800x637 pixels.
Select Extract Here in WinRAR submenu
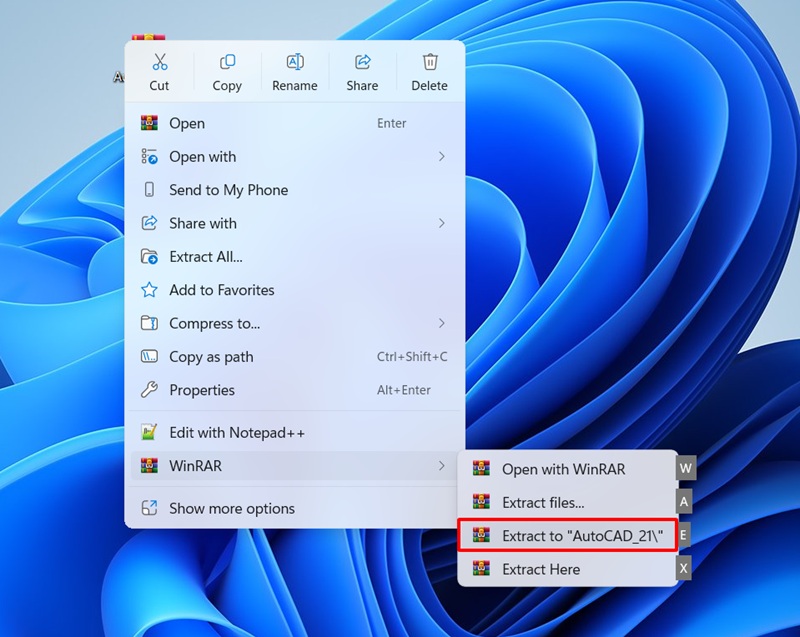[541, 569]
